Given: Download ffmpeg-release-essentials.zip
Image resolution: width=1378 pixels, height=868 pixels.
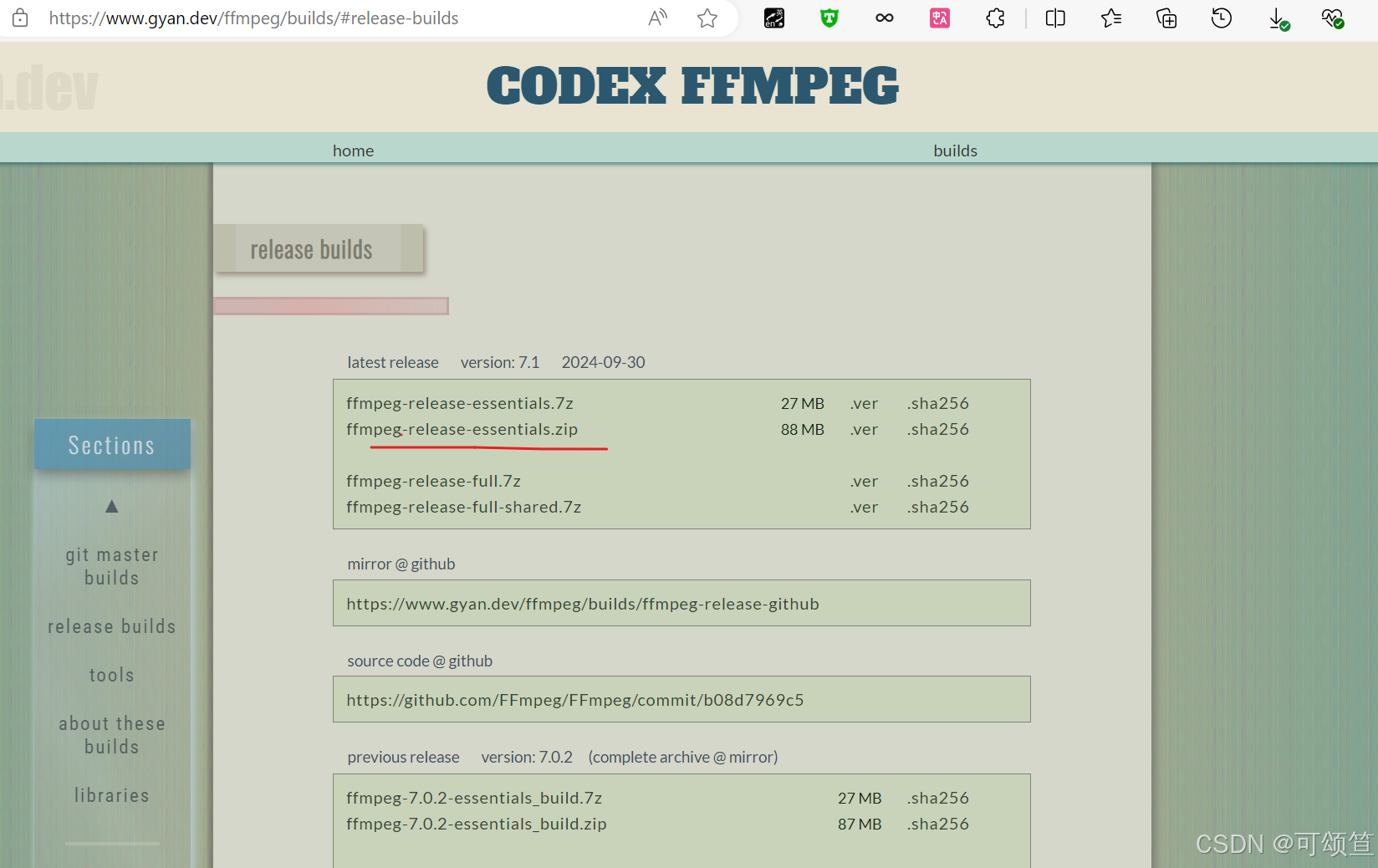Looking at the screenshot, I should pyautogui.click(x=462, y=429).
